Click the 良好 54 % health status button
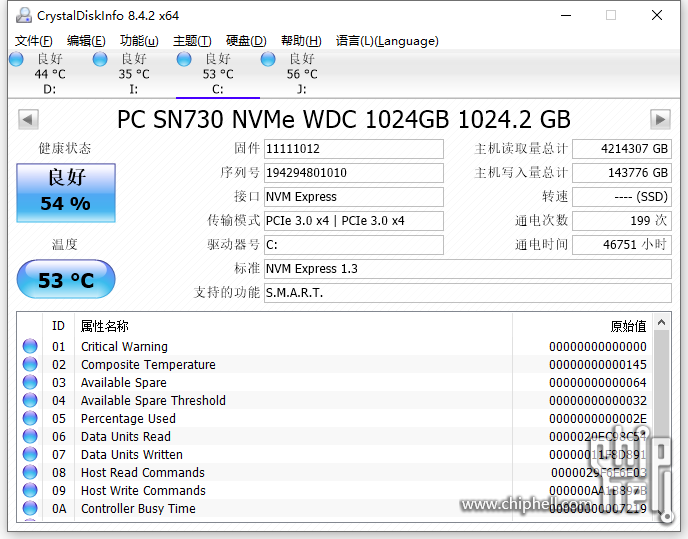 point(66,193)
